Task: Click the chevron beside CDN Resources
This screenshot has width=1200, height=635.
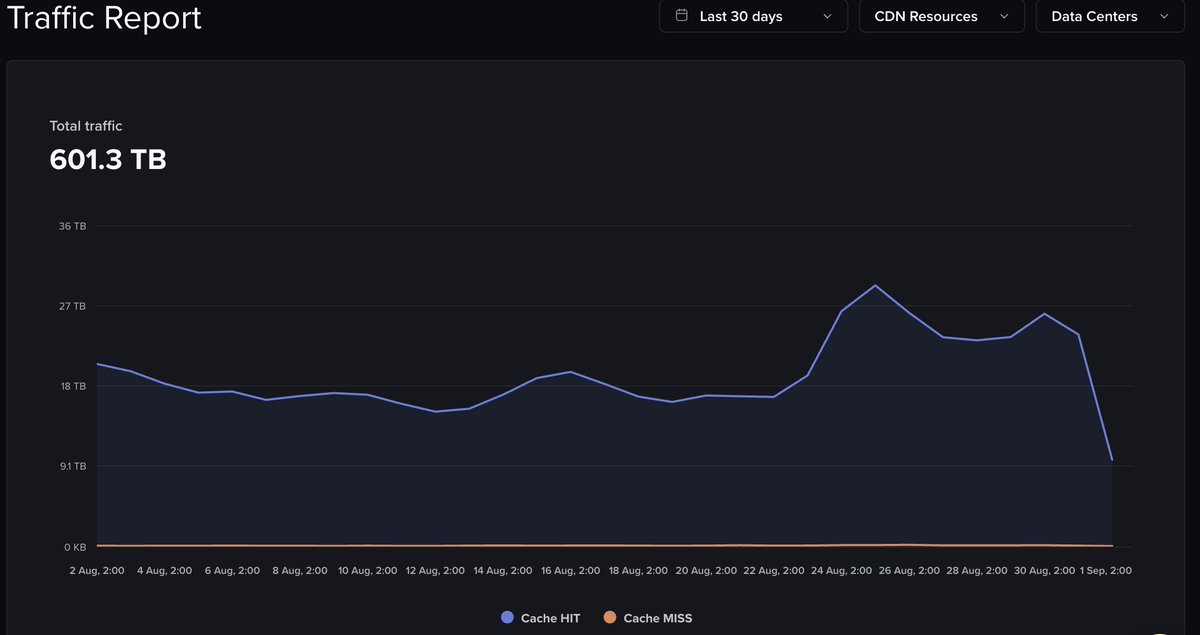Action: [1006, 17]
